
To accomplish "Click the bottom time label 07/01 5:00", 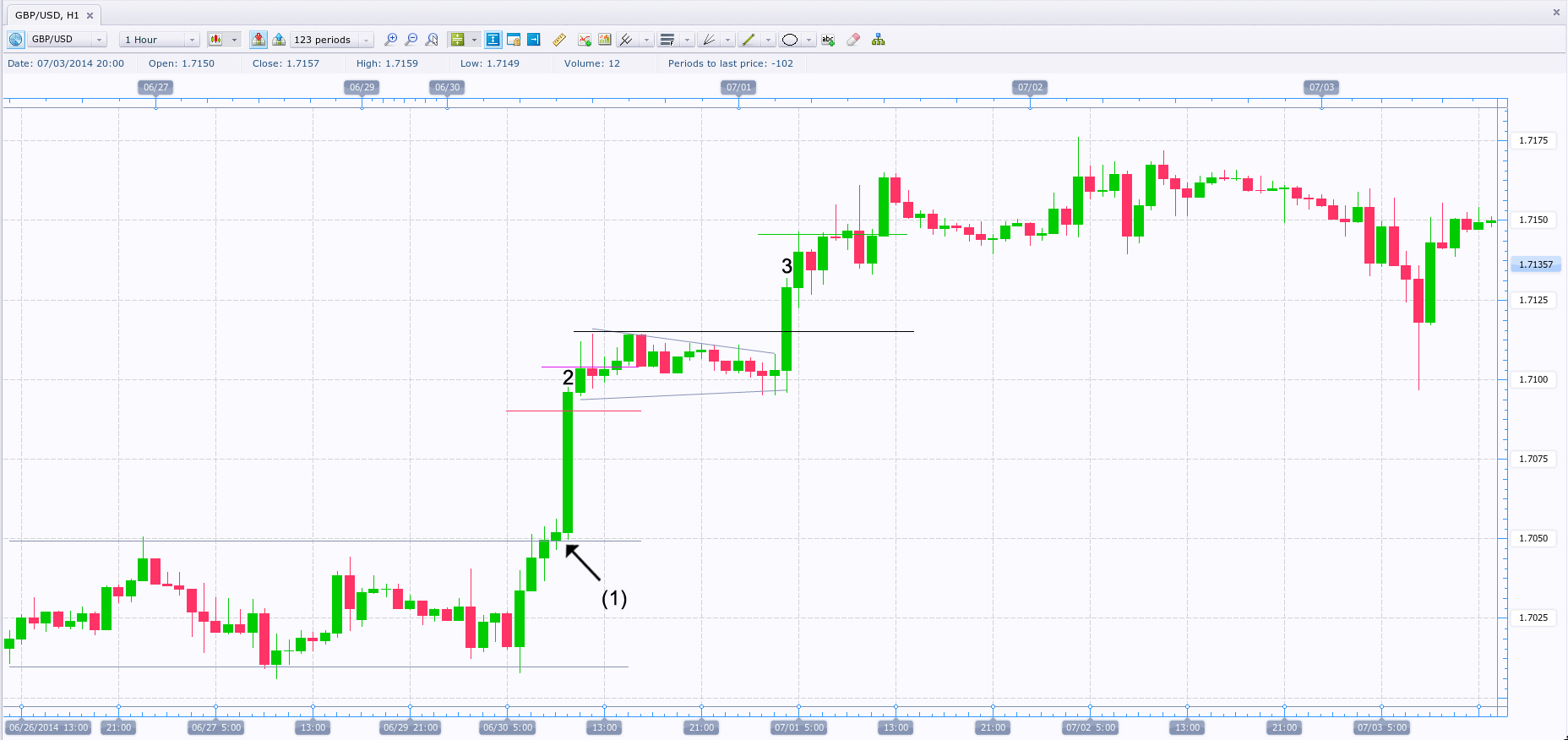I will pos(799,727).
